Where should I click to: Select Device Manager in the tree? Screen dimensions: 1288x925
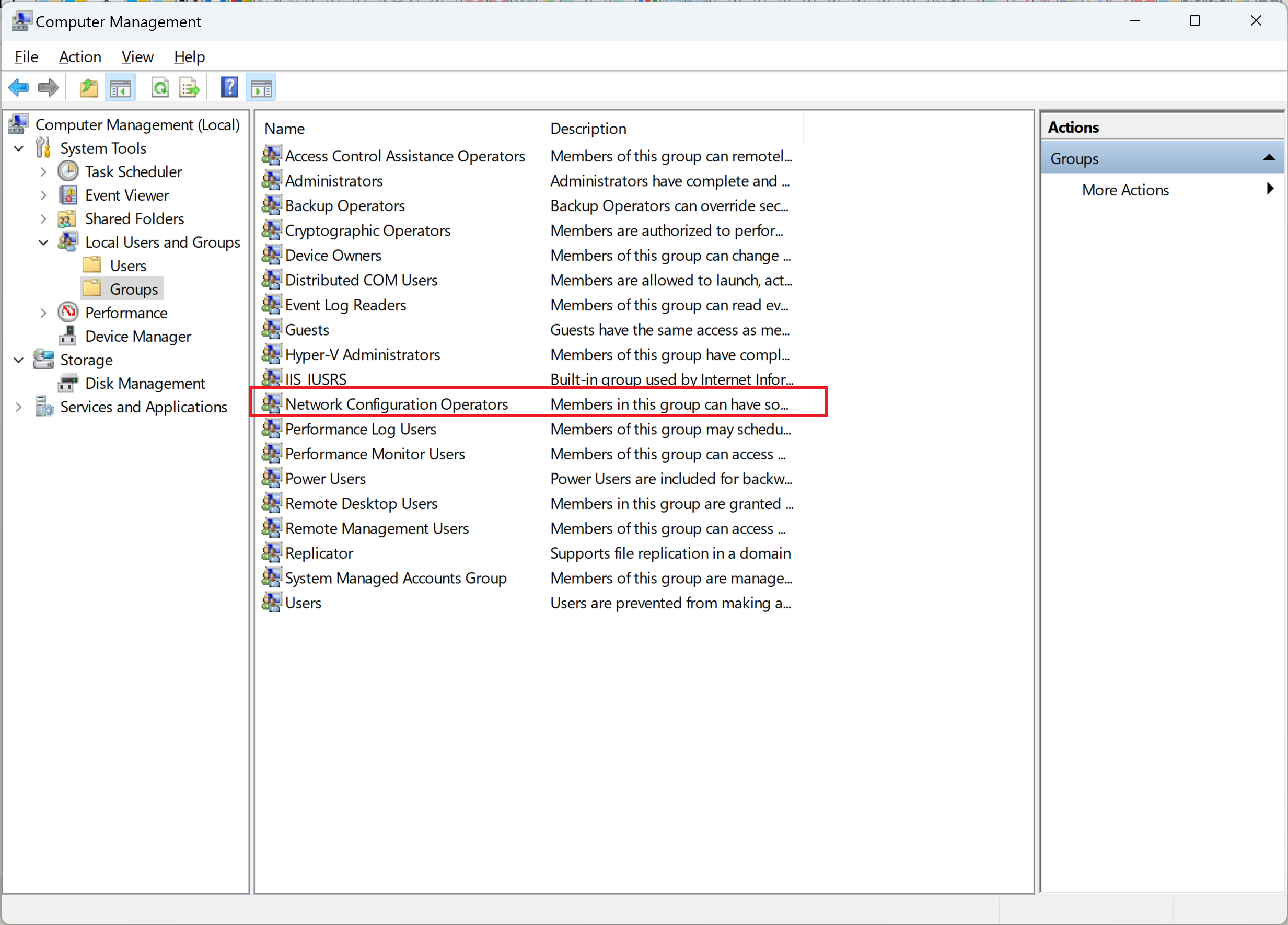(138, 336)
